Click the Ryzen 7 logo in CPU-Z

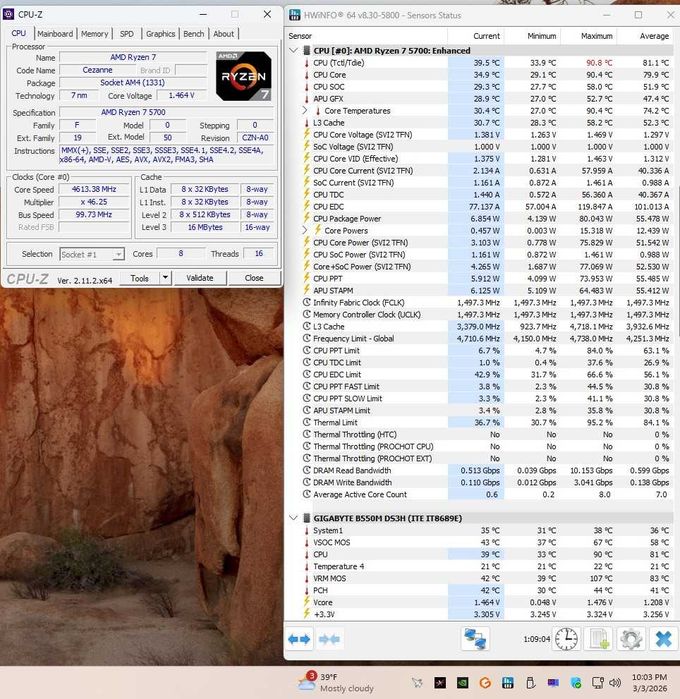pyautogui.click(x=243, y=76)
